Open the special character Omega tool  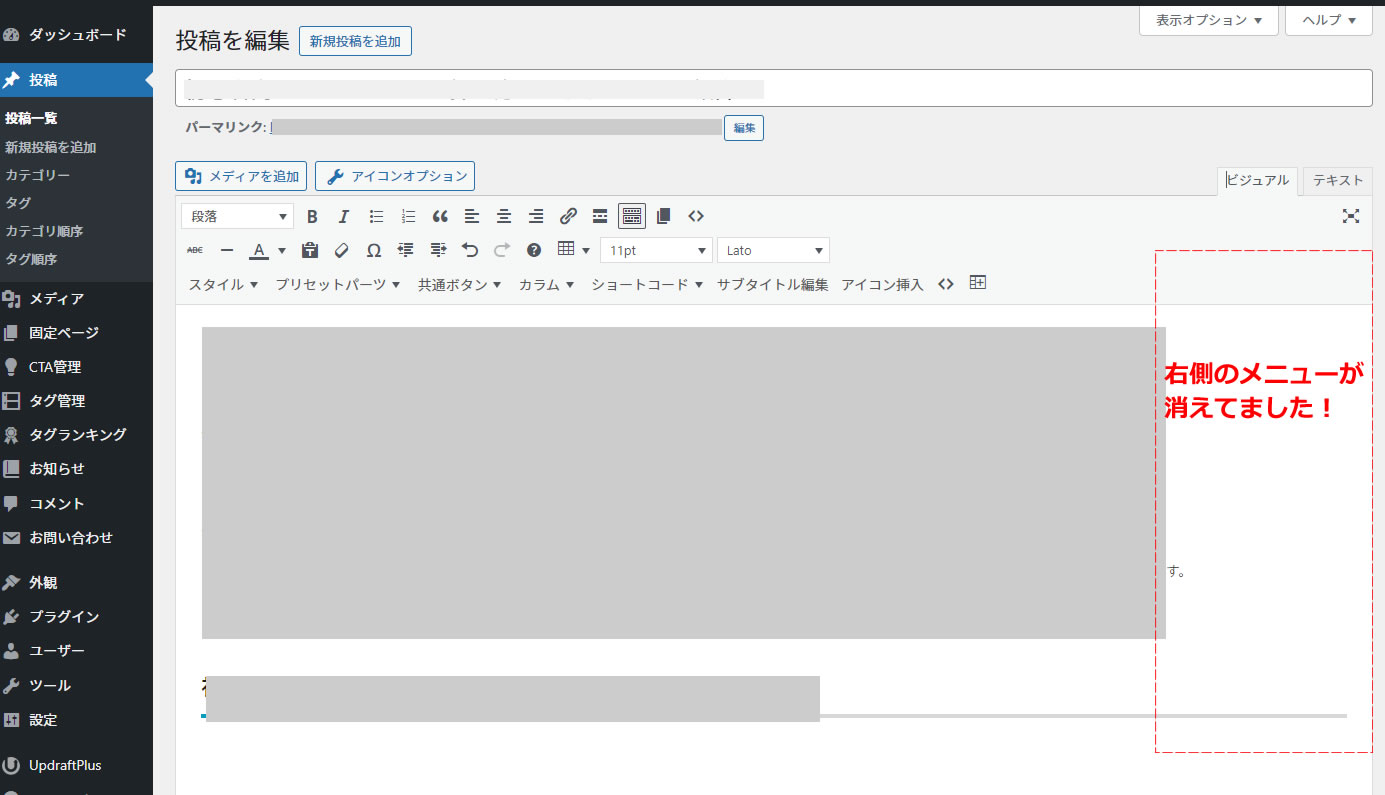click(374, 250)
